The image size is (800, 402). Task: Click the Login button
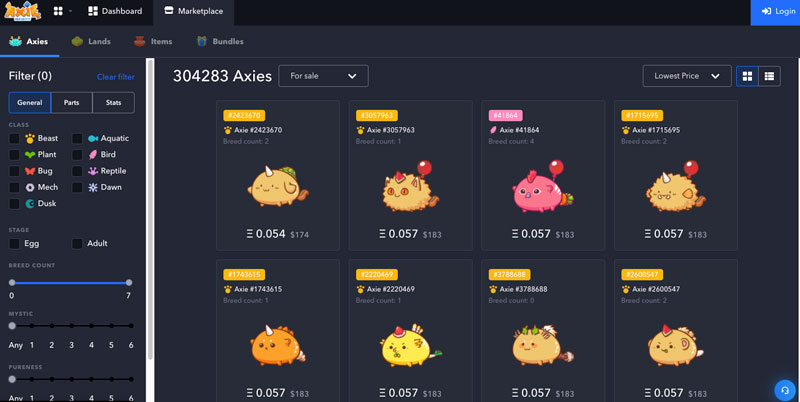tap(775, 12)
